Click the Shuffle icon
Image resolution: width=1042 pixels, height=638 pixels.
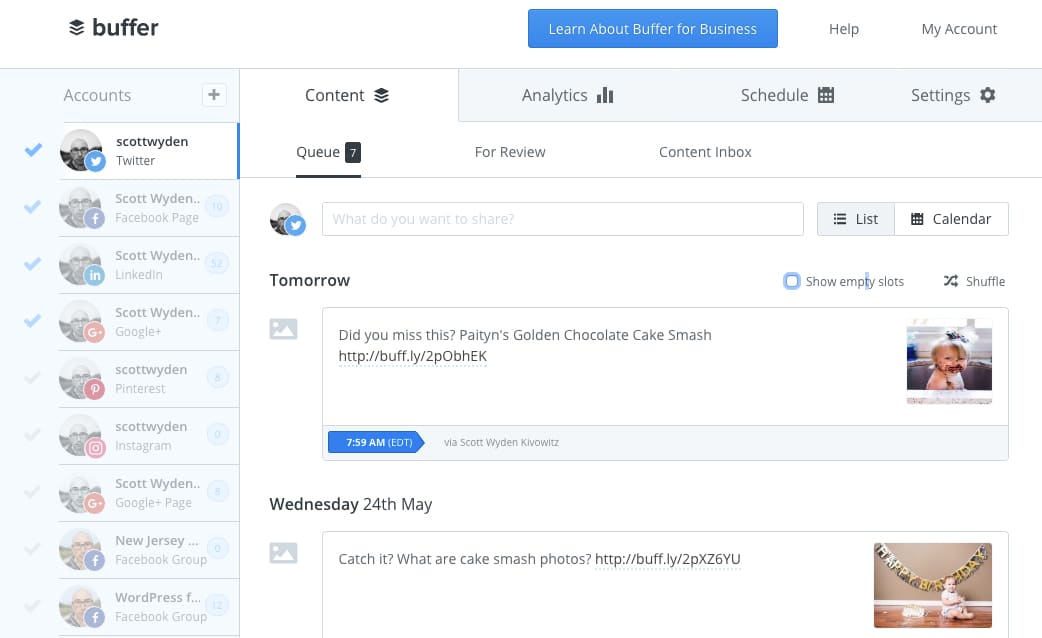coord(951,281)
